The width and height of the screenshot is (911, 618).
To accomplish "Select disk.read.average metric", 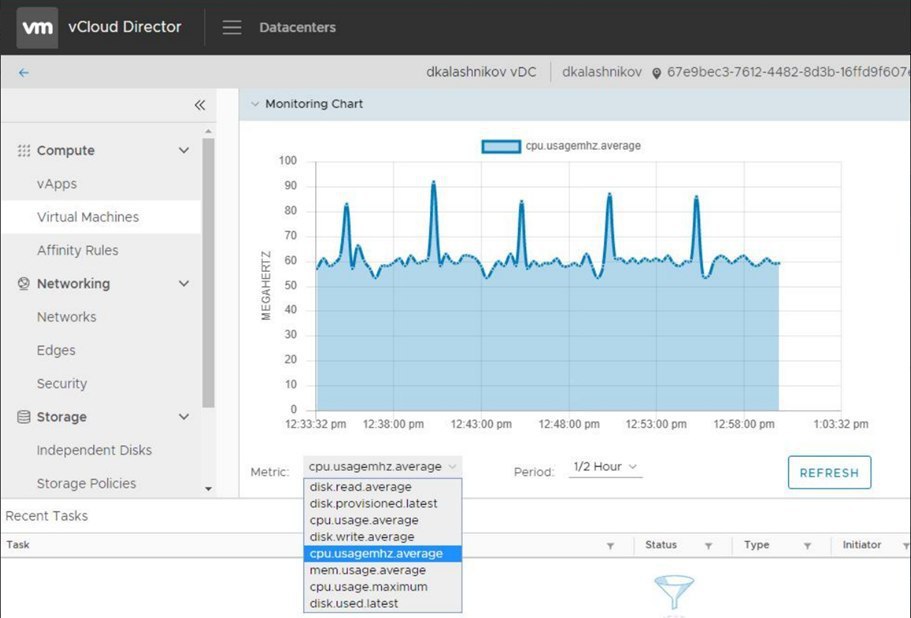I will click(383, 487).
